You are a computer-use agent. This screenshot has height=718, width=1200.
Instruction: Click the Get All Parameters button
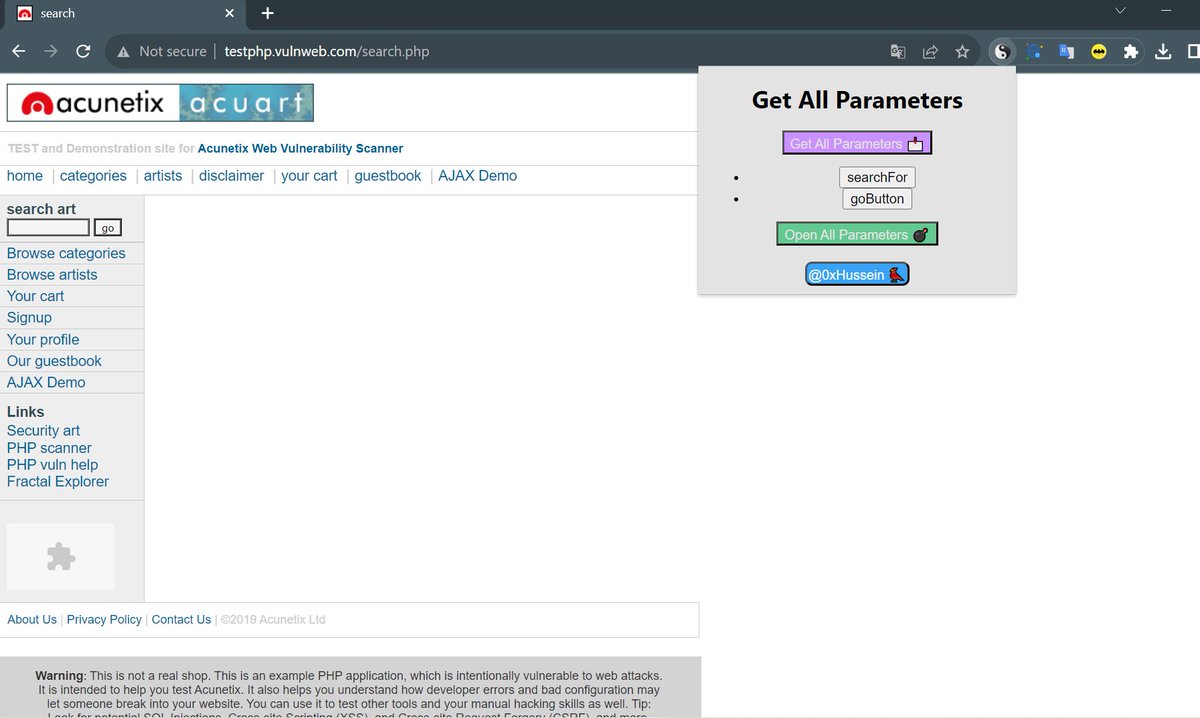tap(857, 143)
